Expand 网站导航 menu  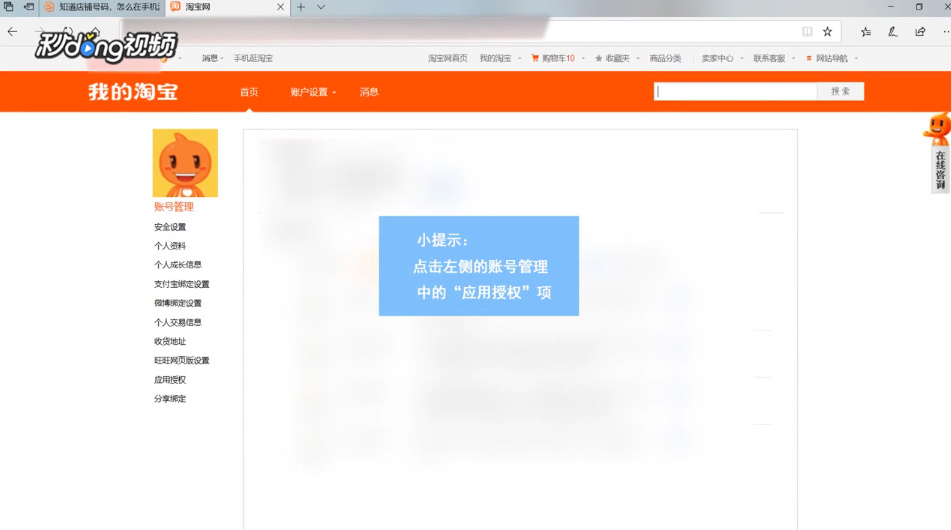tap(832, 58)
